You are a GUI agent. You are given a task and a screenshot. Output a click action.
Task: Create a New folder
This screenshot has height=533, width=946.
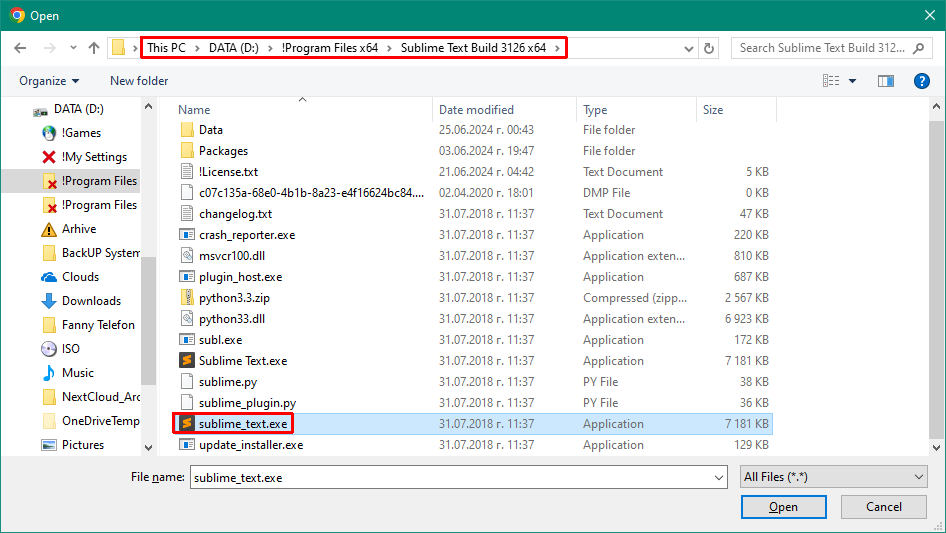tap(139, 81)
